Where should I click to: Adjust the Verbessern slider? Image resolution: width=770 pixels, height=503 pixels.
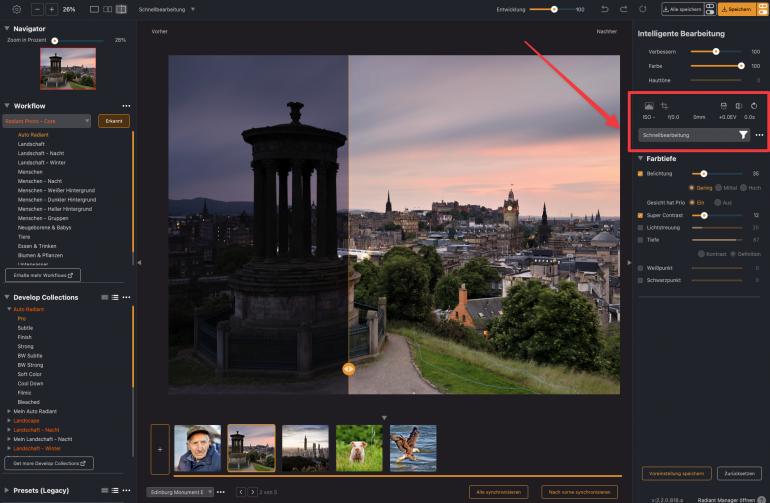tap(716, 51)
